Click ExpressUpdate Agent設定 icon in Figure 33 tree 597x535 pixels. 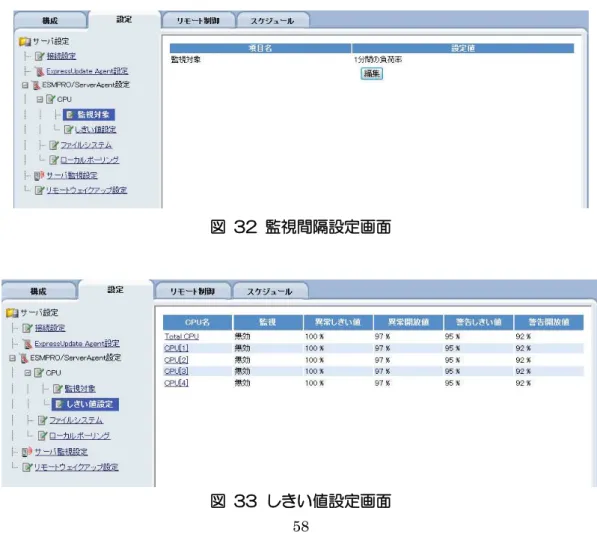click(x=27, y=343)
